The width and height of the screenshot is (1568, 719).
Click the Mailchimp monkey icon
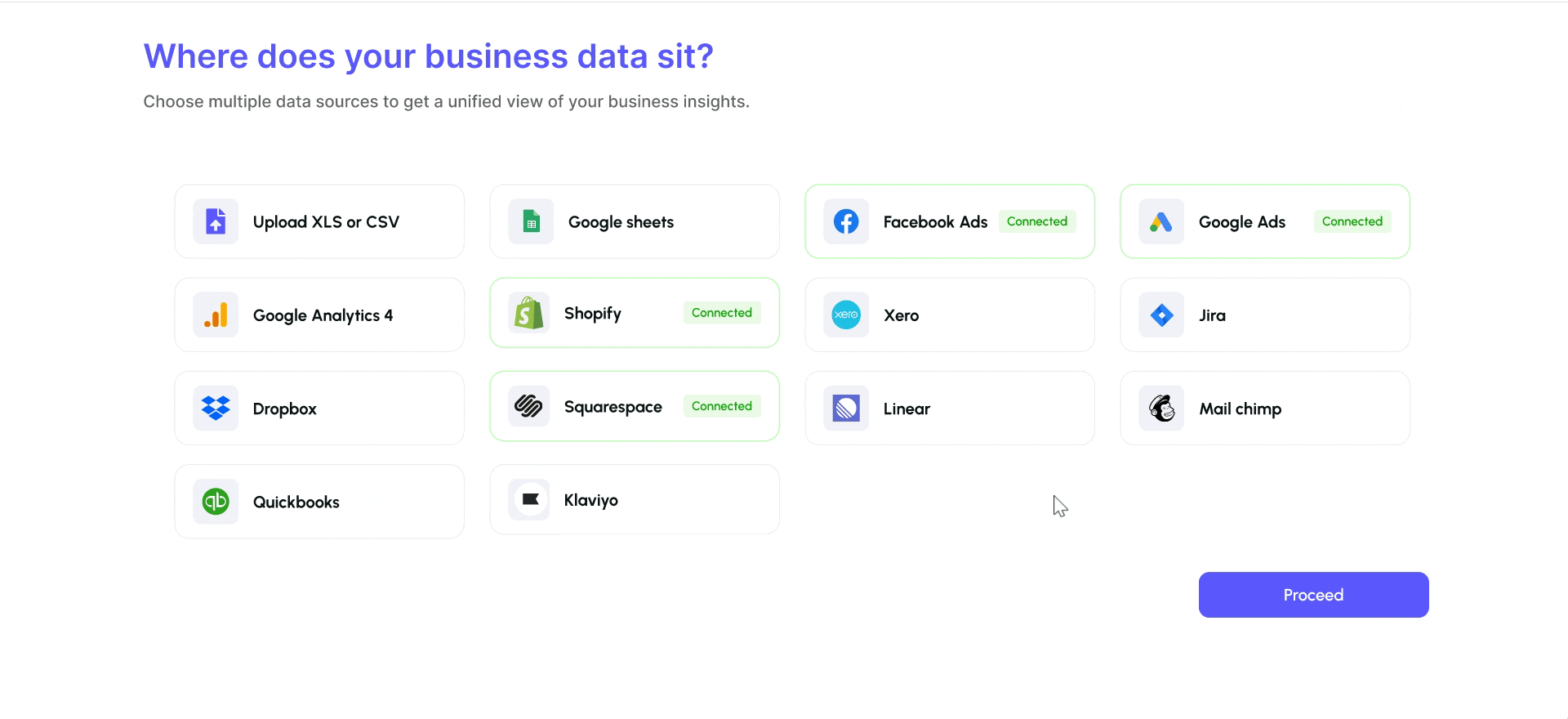pyautogui.click(x=1161, y=409)
